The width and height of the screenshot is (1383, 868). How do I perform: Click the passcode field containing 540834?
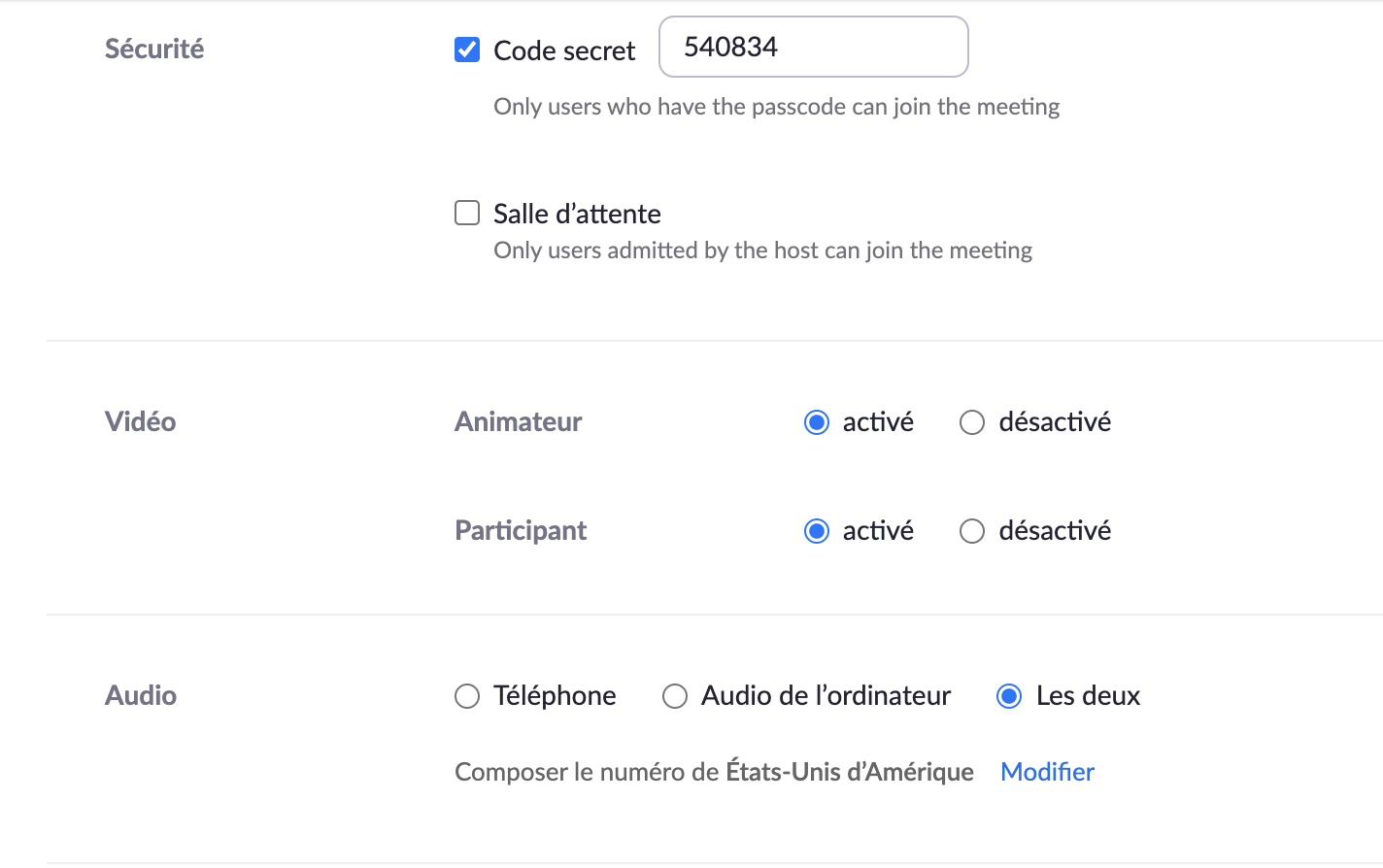[813, 47]
